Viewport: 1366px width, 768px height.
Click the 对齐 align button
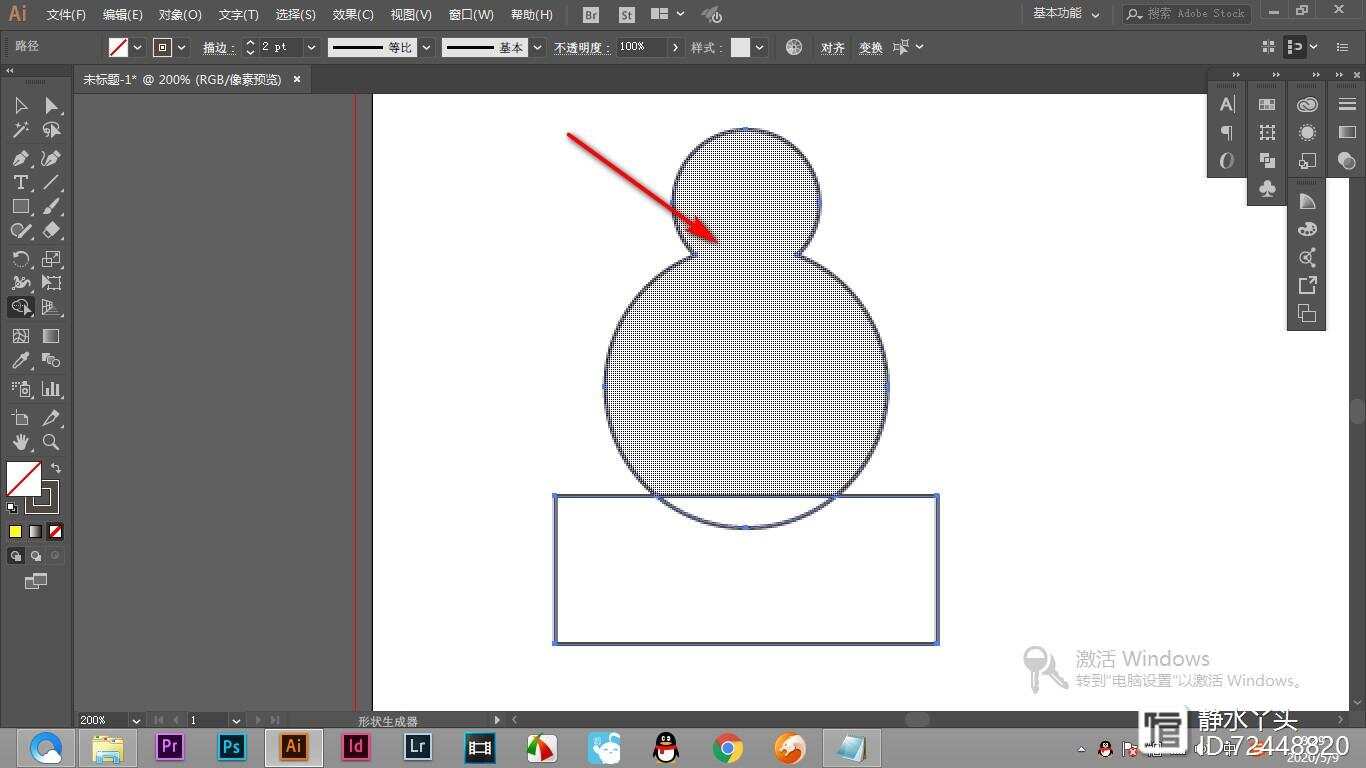(x=833, y=47)
